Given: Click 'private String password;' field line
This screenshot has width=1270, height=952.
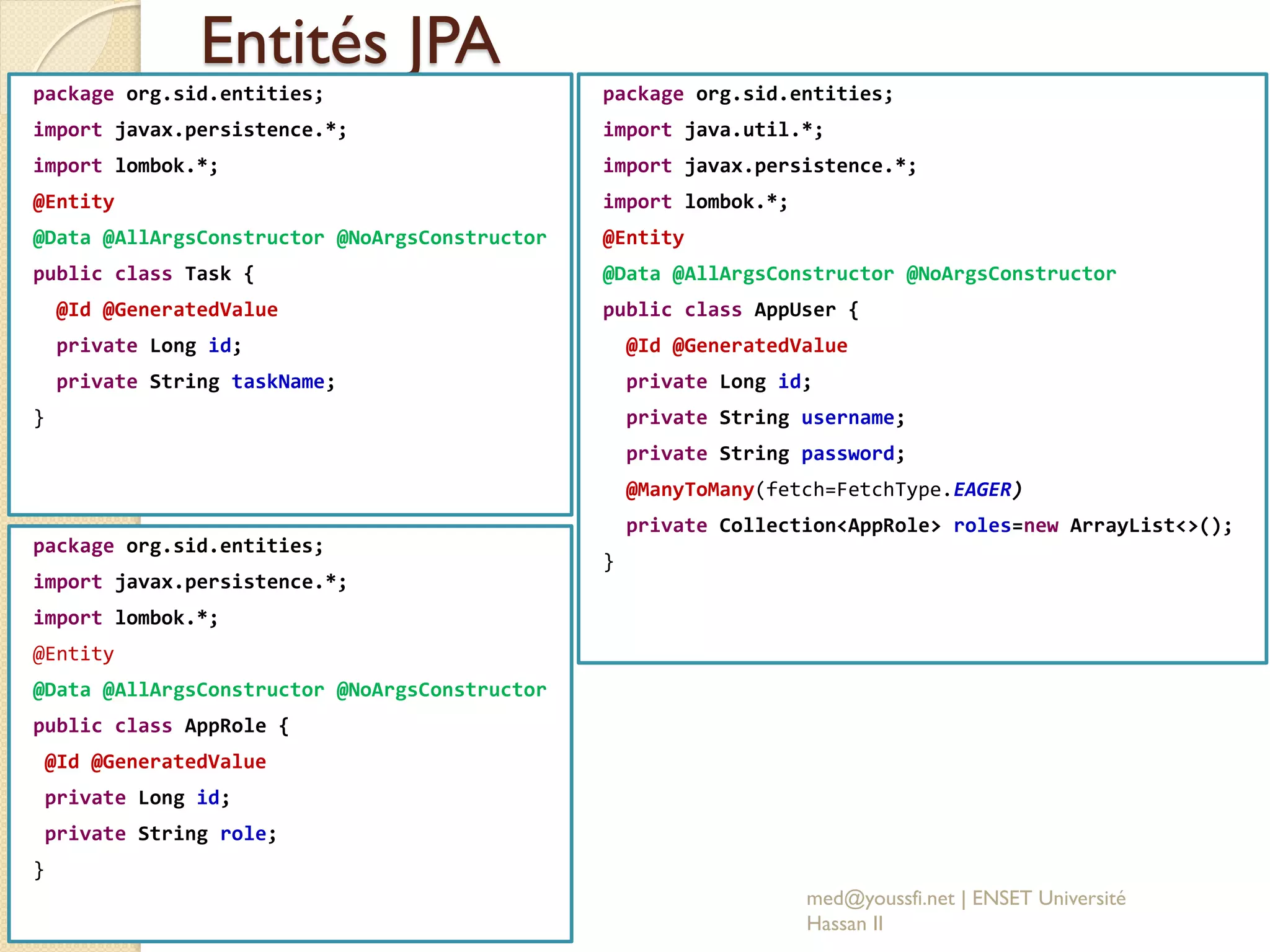Looking at the screenshot, I should (765, 454).
